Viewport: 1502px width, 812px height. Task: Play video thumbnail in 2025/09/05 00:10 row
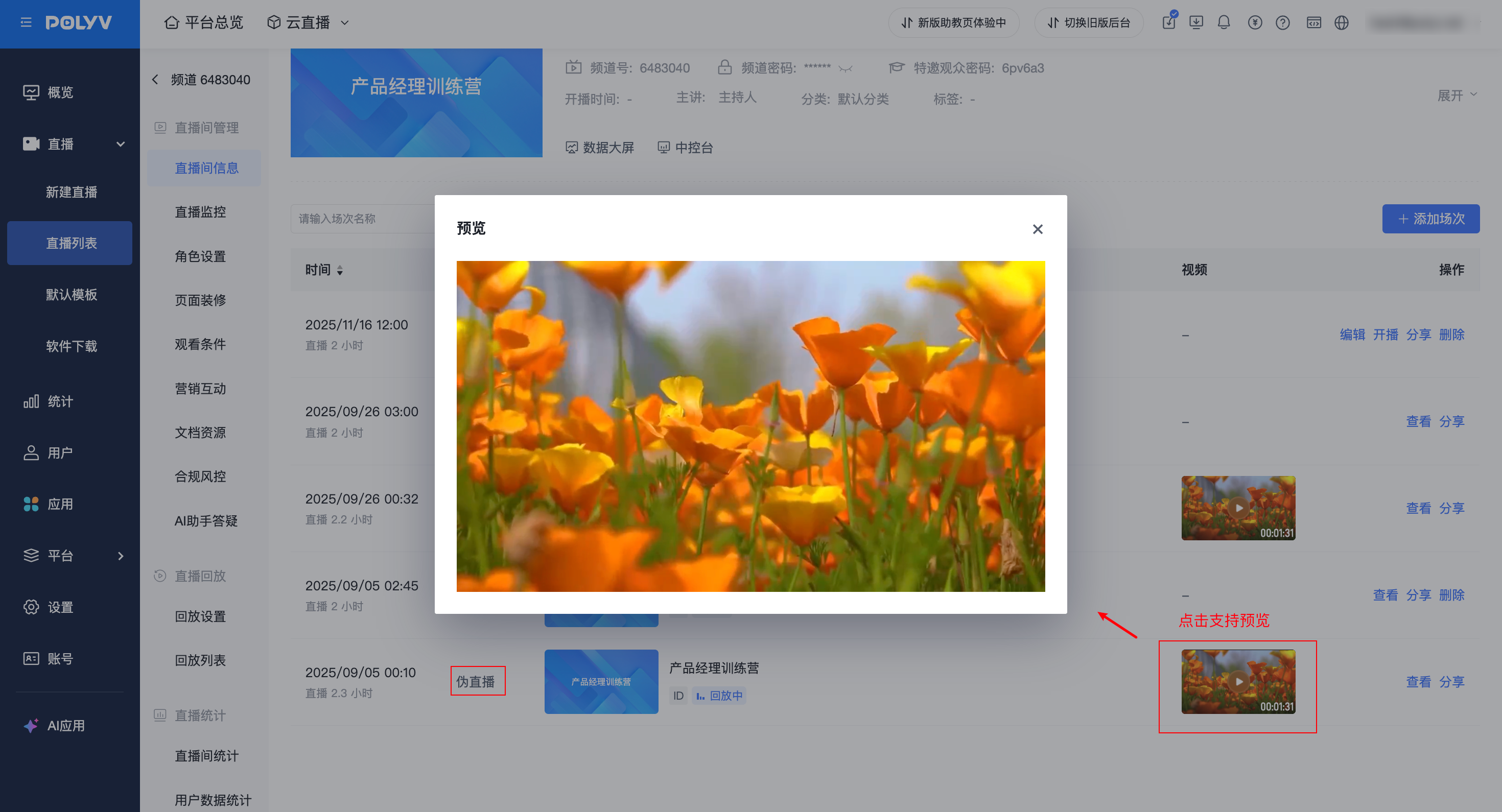[1238, 681]
